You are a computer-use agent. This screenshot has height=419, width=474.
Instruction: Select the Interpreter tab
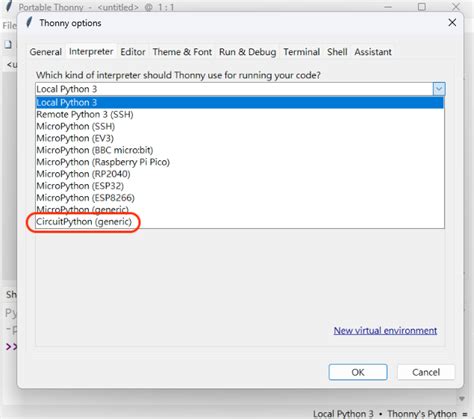pos(91,52)
